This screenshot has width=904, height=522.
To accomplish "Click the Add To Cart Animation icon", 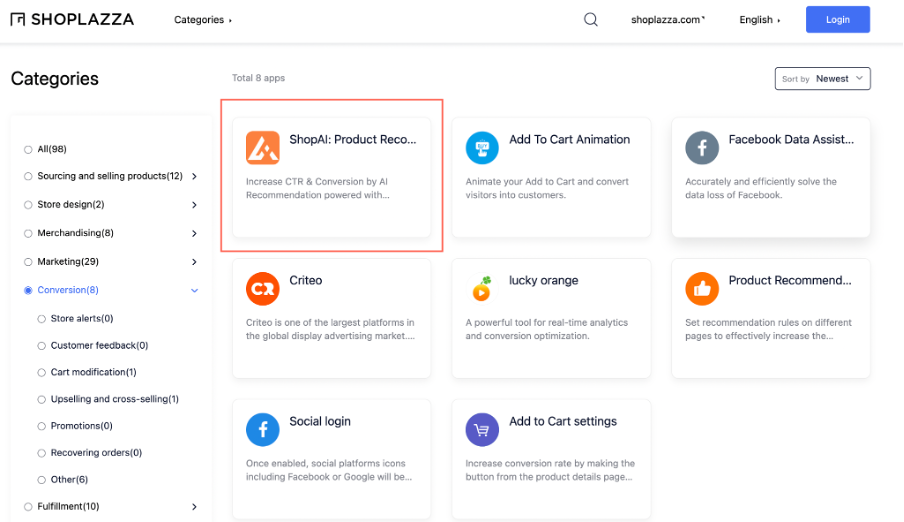I will 482,148.
